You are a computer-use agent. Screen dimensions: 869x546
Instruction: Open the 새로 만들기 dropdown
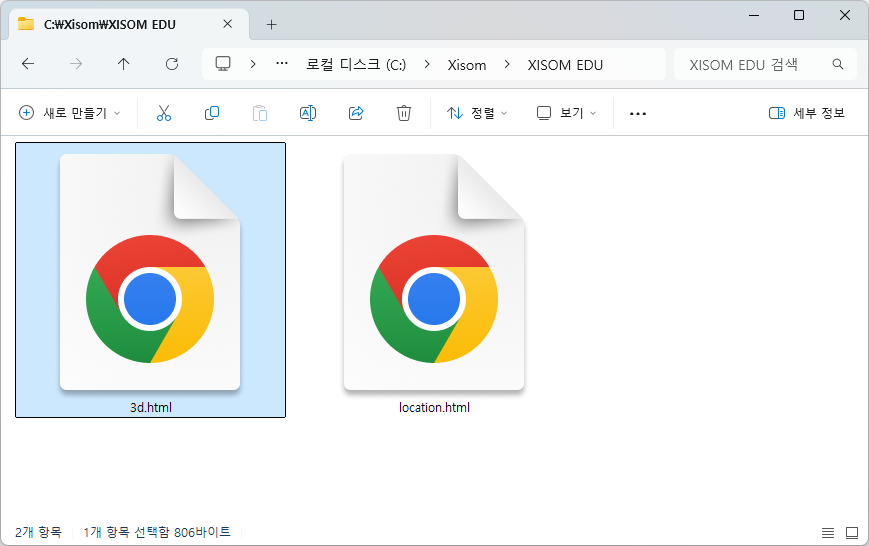click(x=70, y=113)
